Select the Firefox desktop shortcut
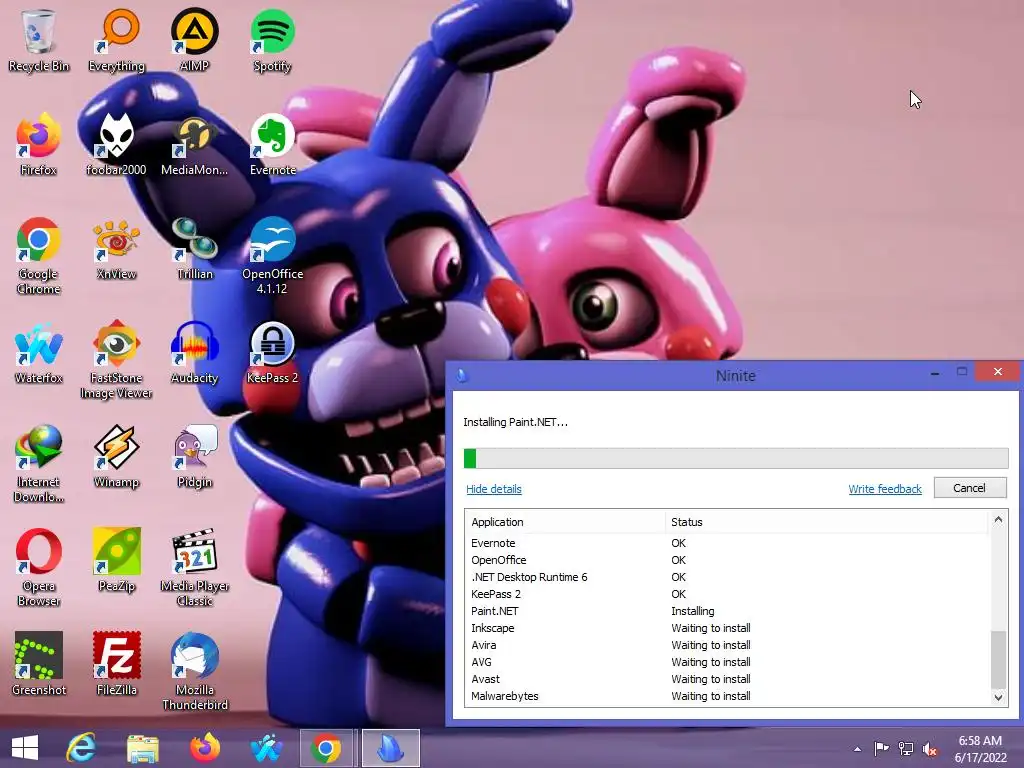1024x768 pixels. 39,144
